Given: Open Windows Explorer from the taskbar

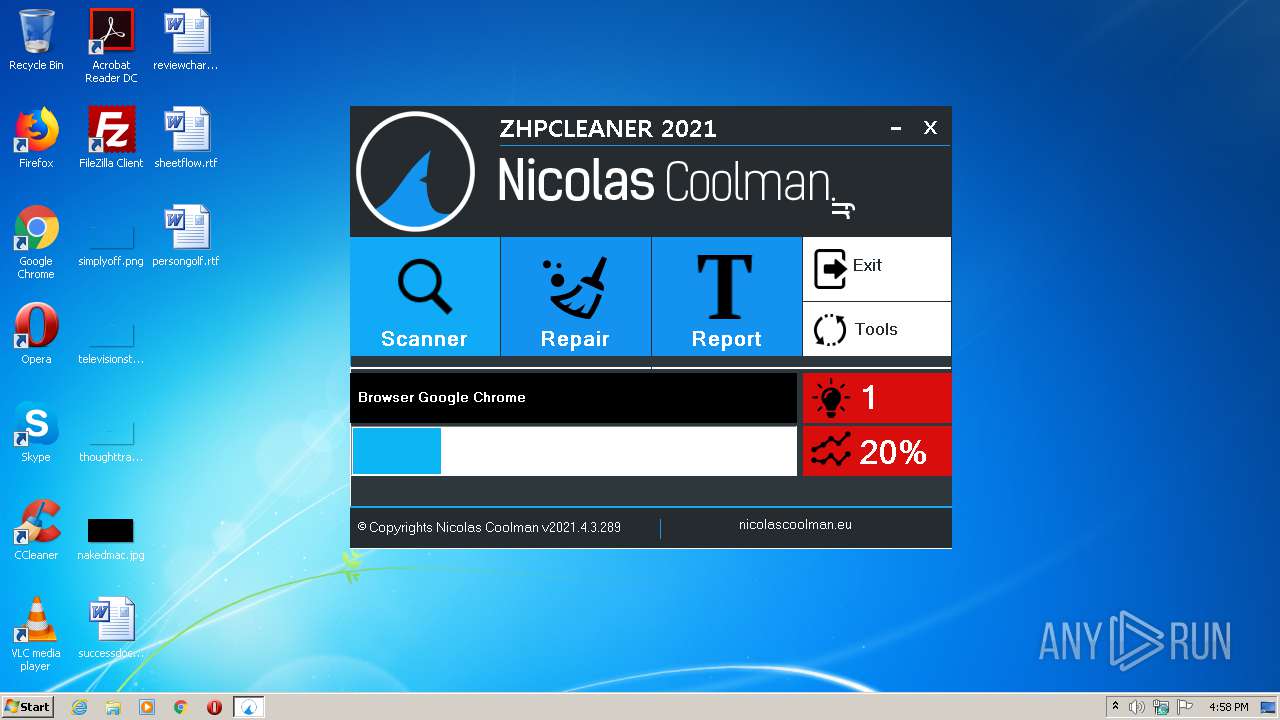Looking at the screenshot, I should tap(113, 707).
